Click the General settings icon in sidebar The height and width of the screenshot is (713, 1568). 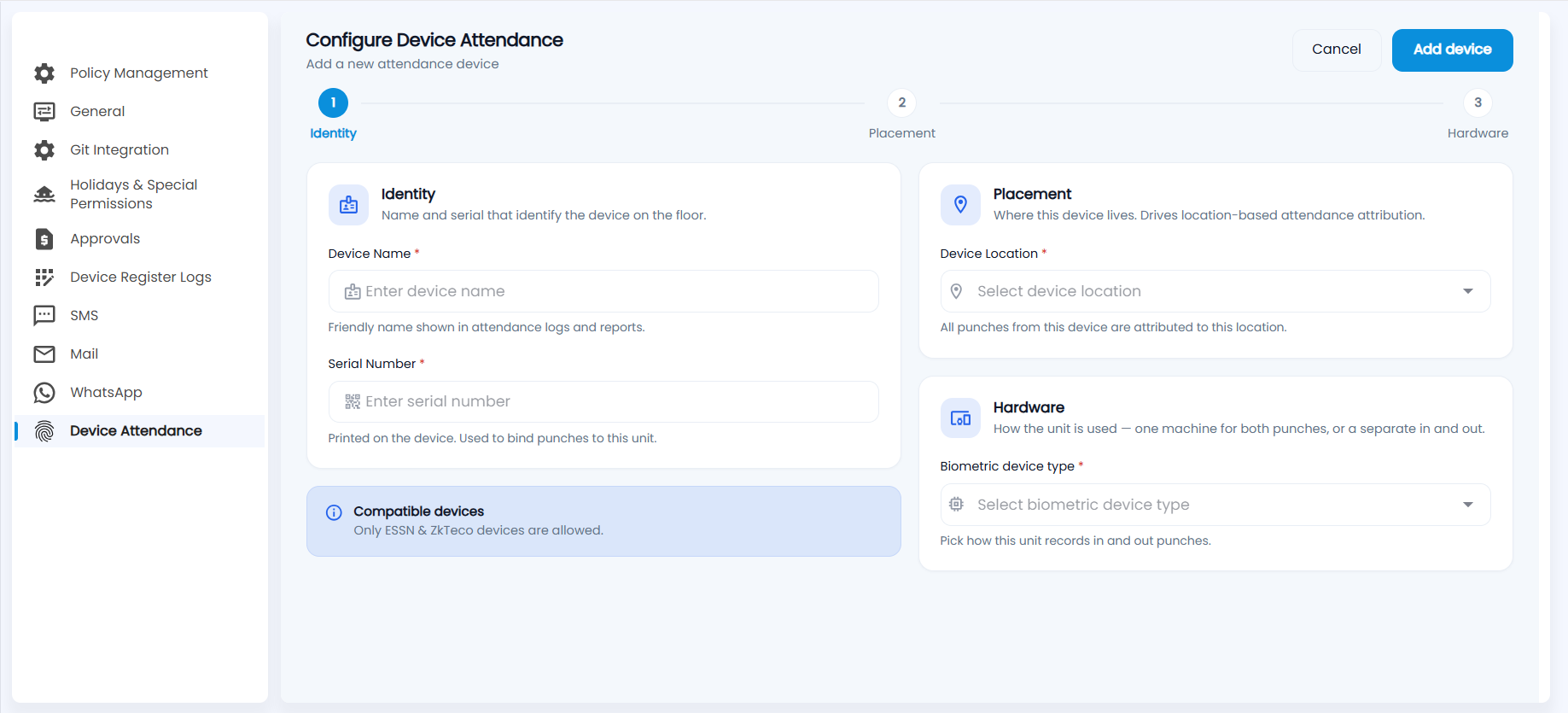click(44, 112)
